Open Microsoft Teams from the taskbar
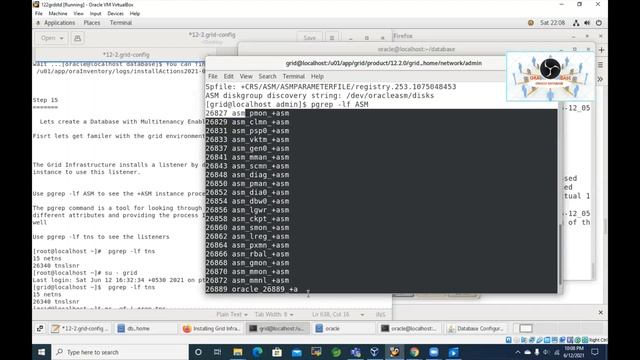 tap(355, 352)
